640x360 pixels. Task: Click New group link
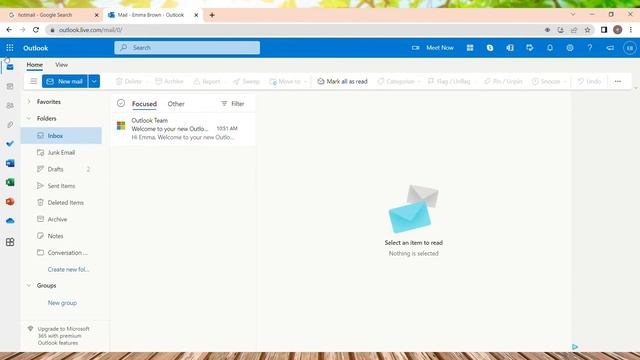62,303
